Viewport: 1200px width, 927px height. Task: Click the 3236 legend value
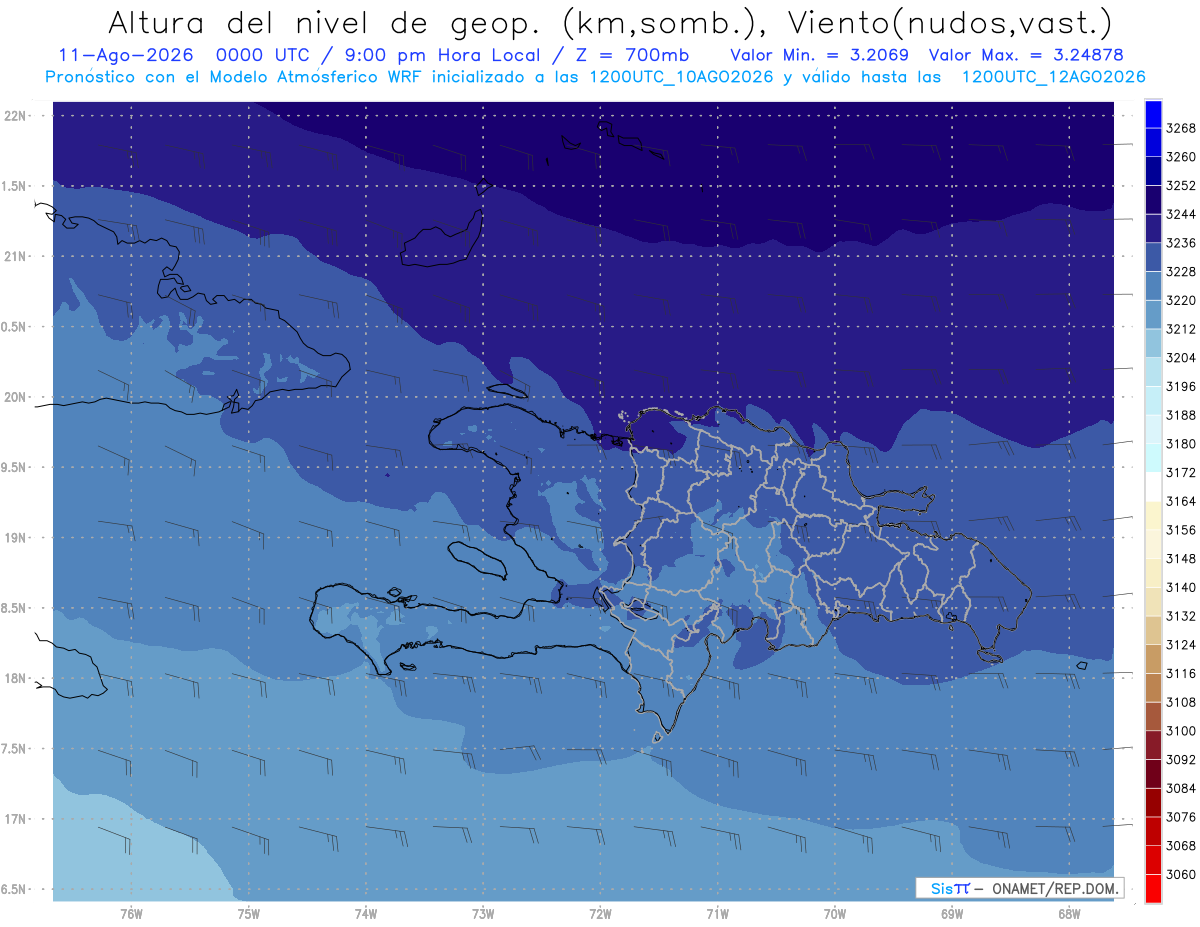(1181, 243)
